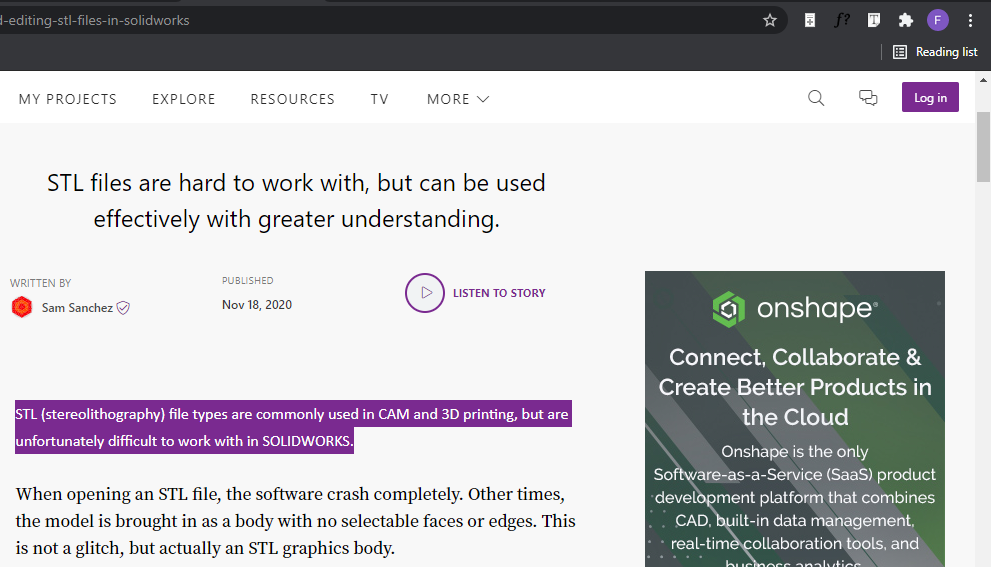This screenshot has height=567, width=991.
Task: Bookmark this page with the star icon
Action: point(770,20)
